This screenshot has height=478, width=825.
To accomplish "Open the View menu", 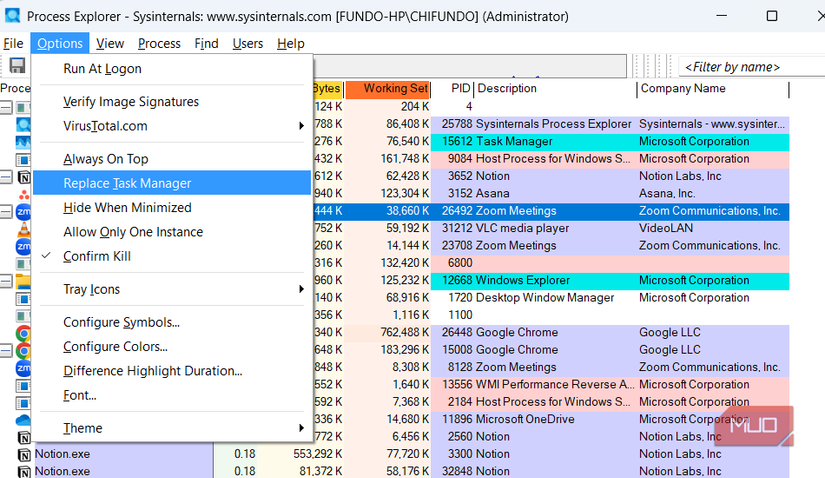I will click(x=110, y=43).
